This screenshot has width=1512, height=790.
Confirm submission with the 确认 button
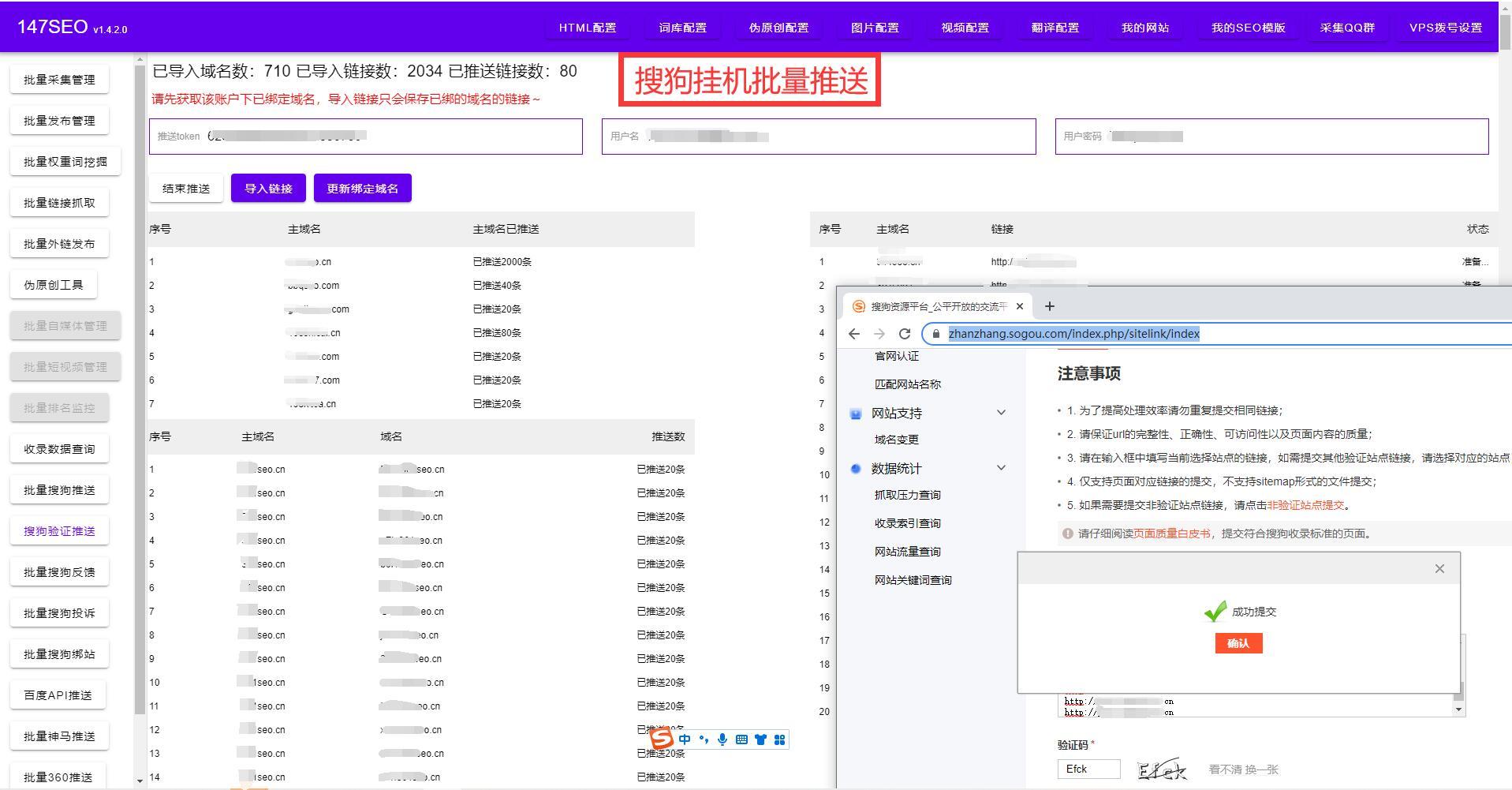pyautogui.click(x=1238, y=644)
